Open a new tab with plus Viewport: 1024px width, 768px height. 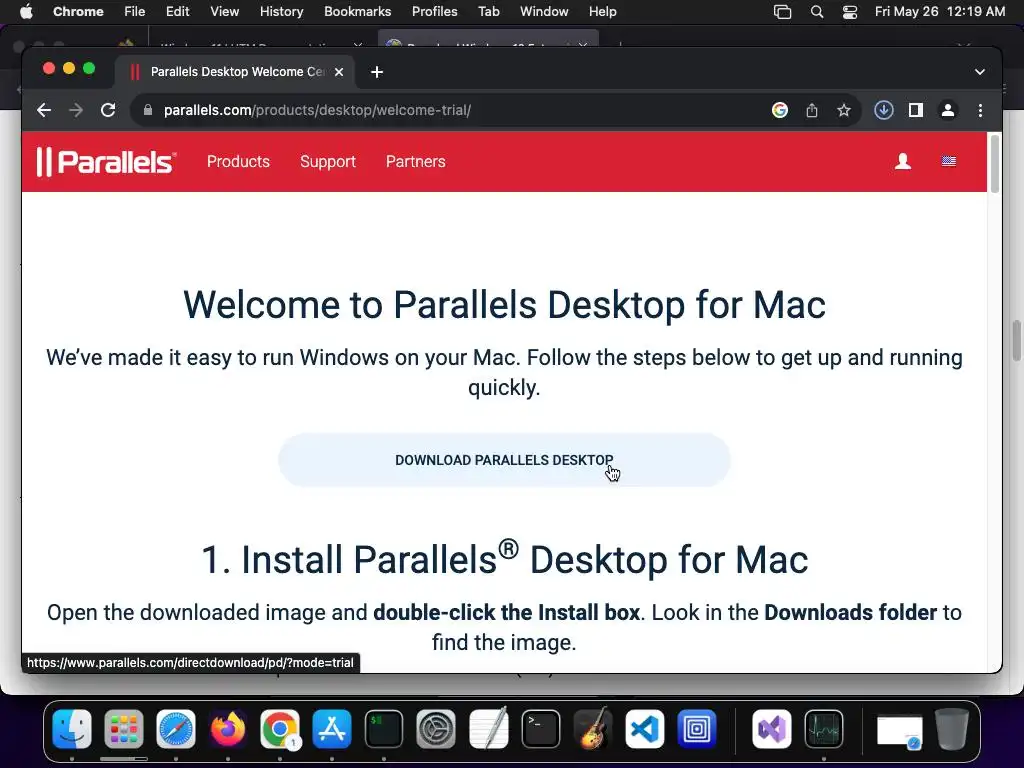click(x=377, y=72)
